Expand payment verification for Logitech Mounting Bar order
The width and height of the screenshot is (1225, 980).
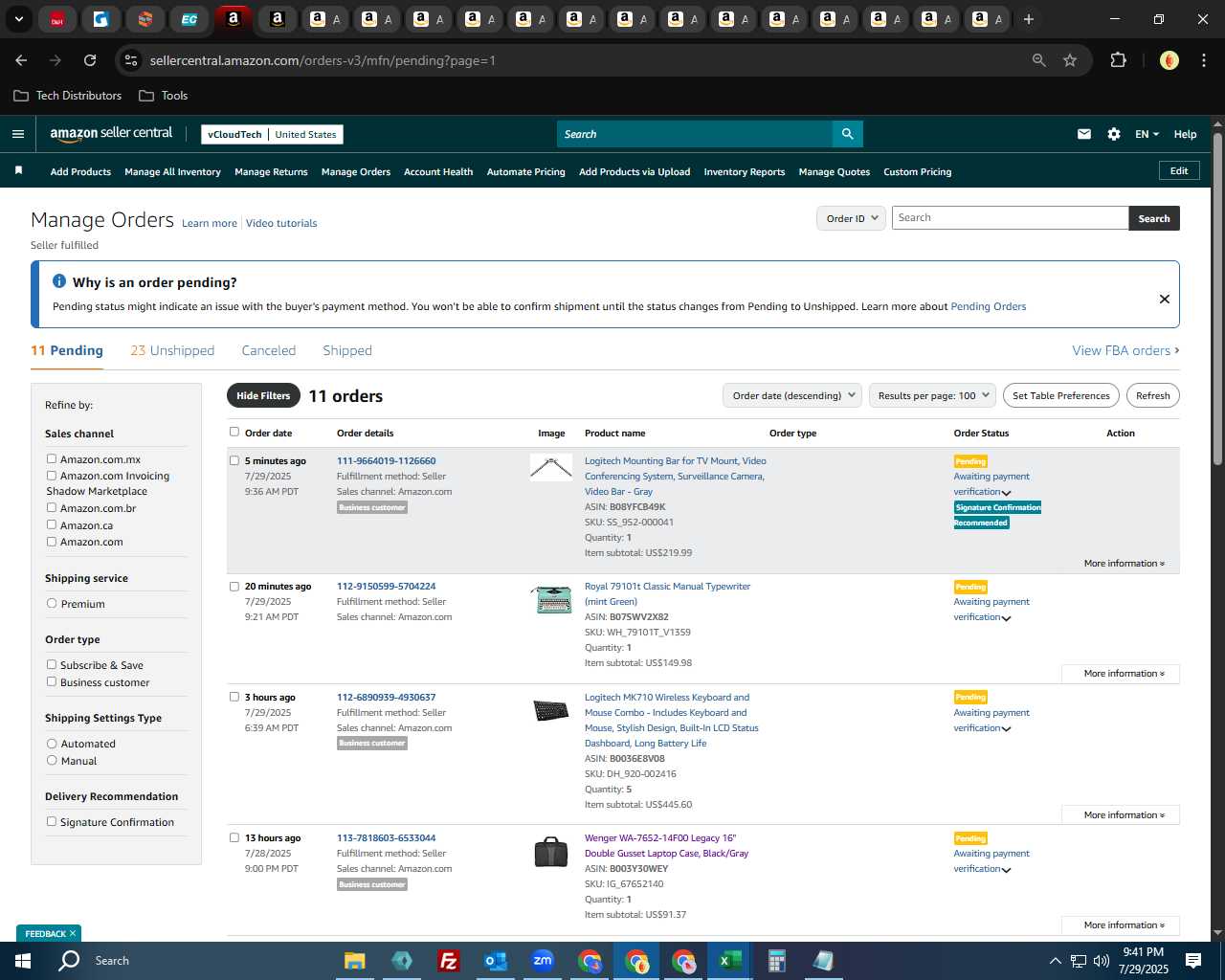point(1007,493)
